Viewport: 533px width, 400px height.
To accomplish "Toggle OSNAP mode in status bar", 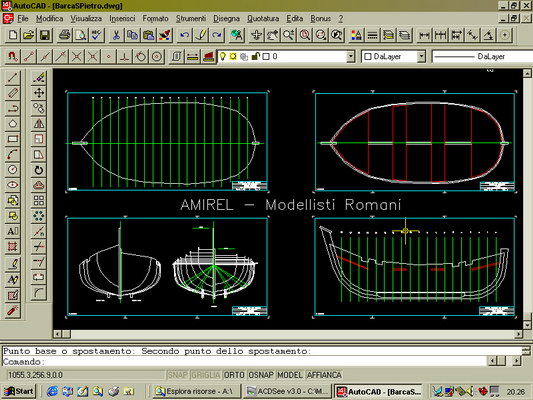I will pos(261,375).
